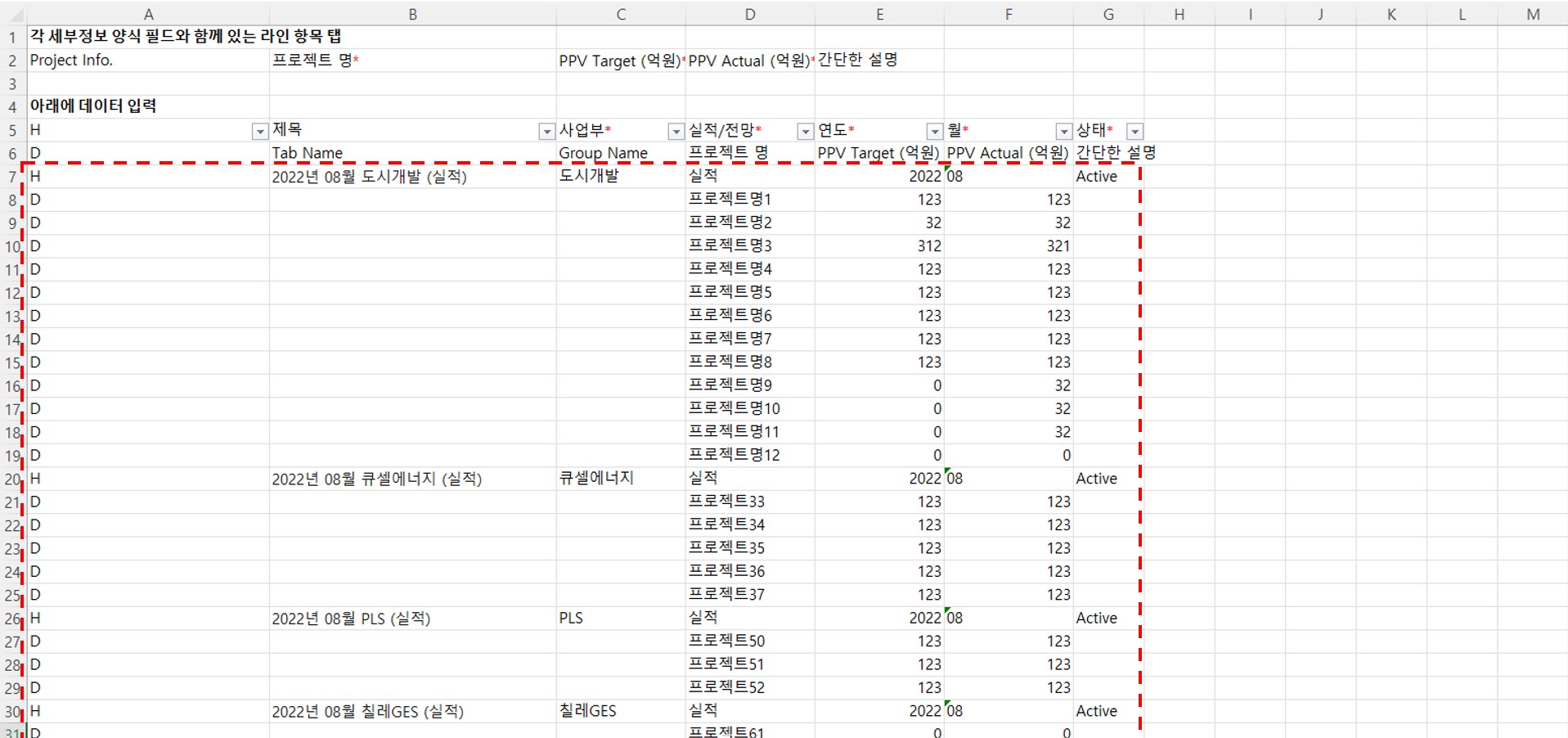Open the 사업부 filter dropdown arrow

click(676, 132)
